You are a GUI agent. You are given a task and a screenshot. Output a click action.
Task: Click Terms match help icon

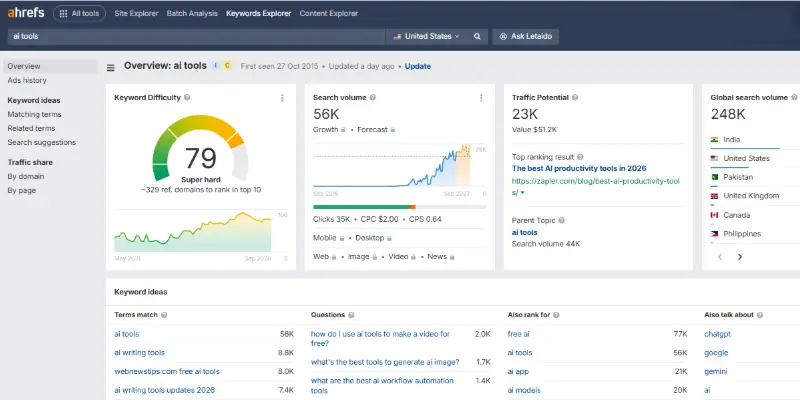(164, 315)
